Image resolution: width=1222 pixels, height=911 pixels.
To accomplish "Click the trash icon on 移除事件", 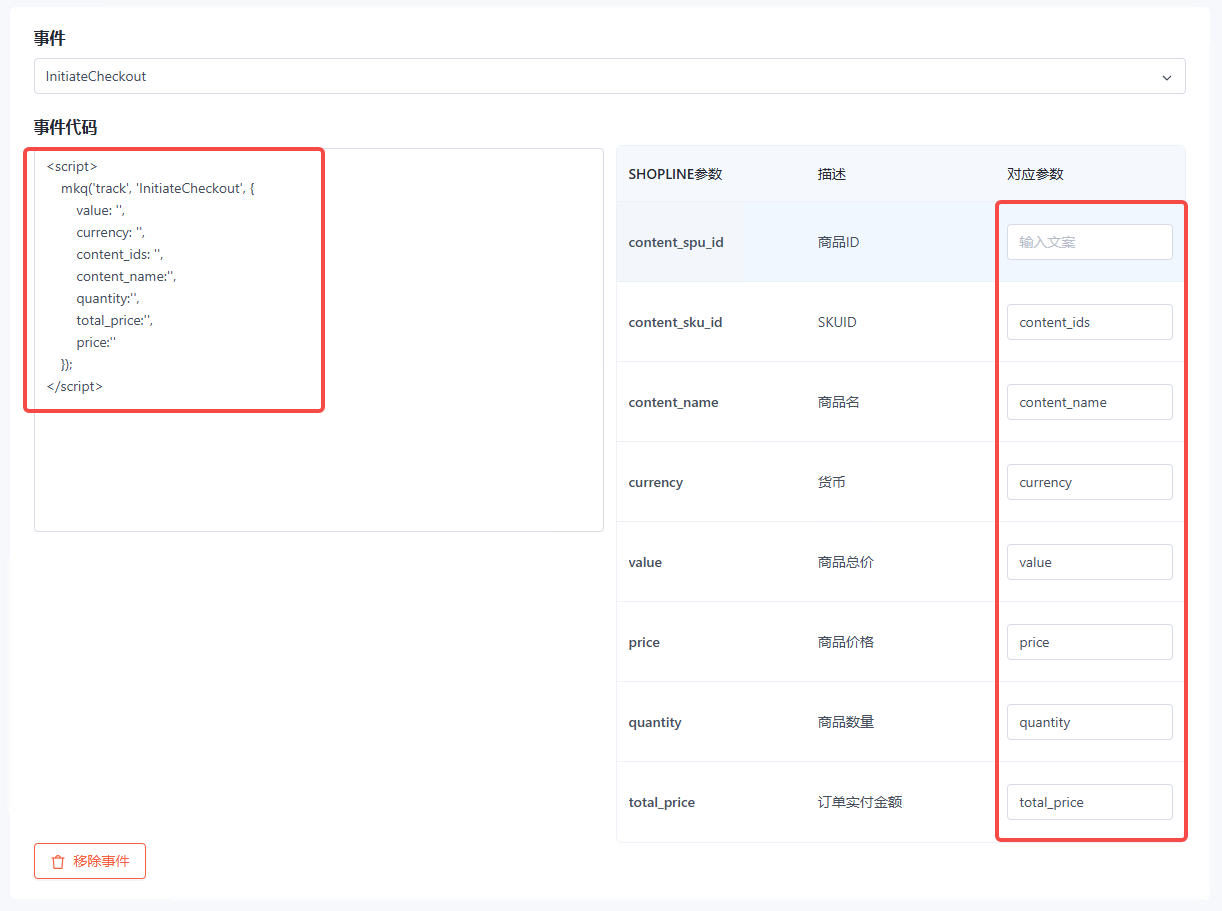I will (58, 861).
